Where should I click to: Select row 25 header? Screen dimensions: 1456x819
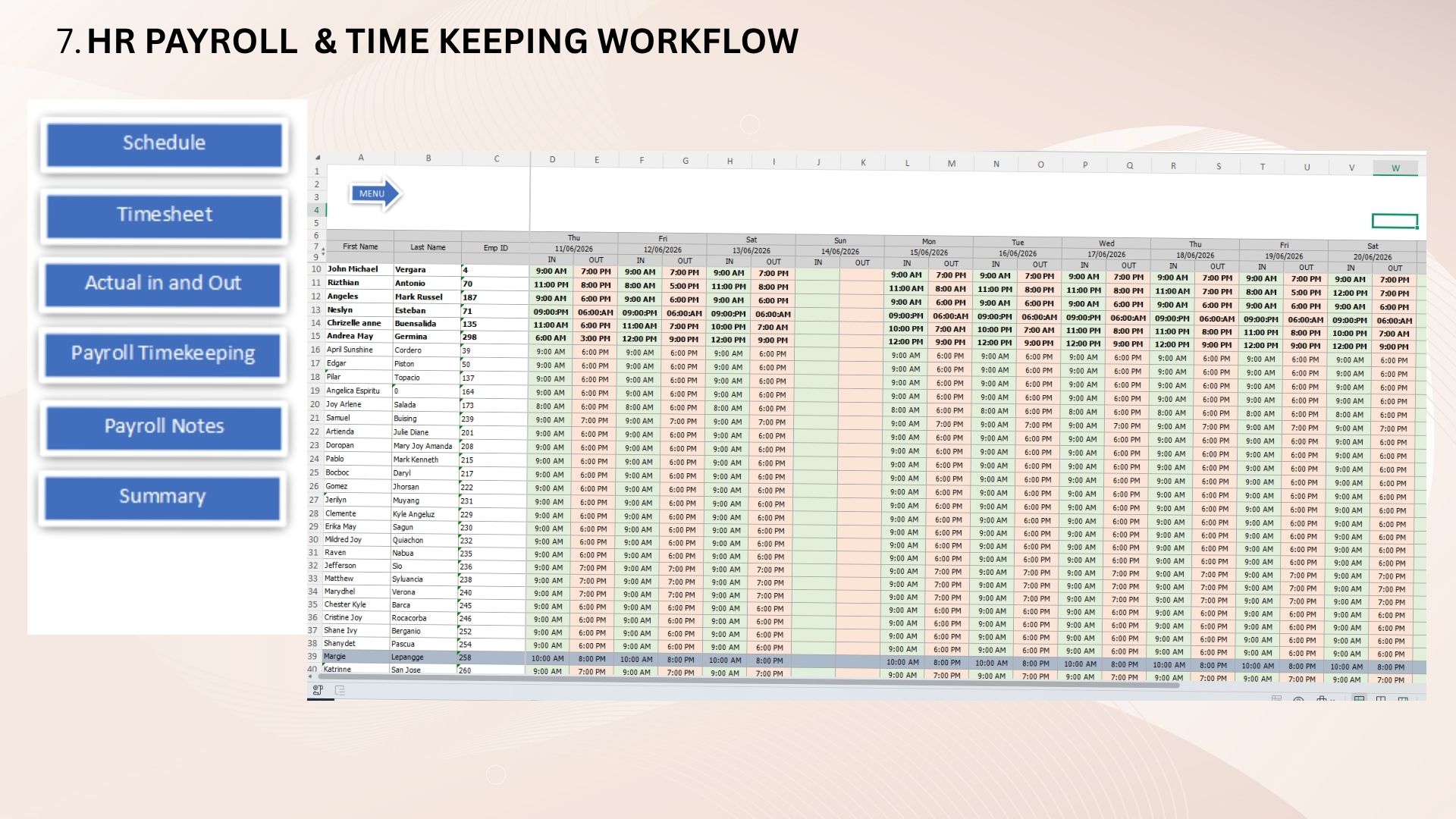tap(314, 472)
